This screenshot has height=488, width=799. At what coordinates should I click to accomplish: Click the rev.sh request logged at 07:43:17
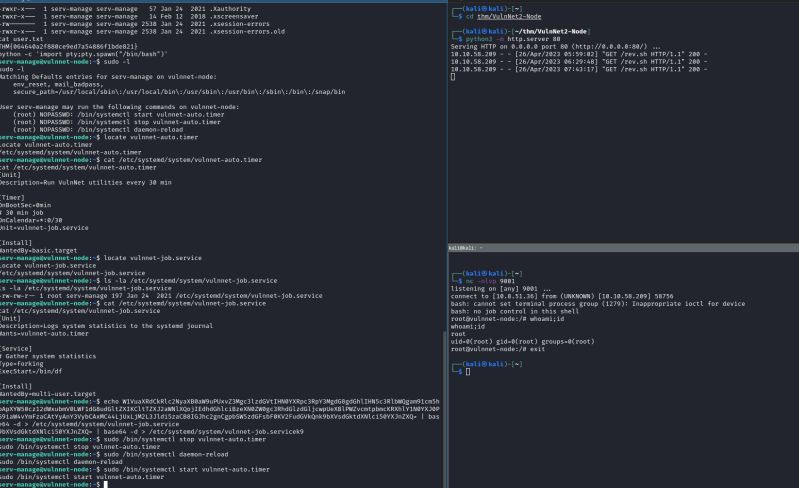point(578,69)
